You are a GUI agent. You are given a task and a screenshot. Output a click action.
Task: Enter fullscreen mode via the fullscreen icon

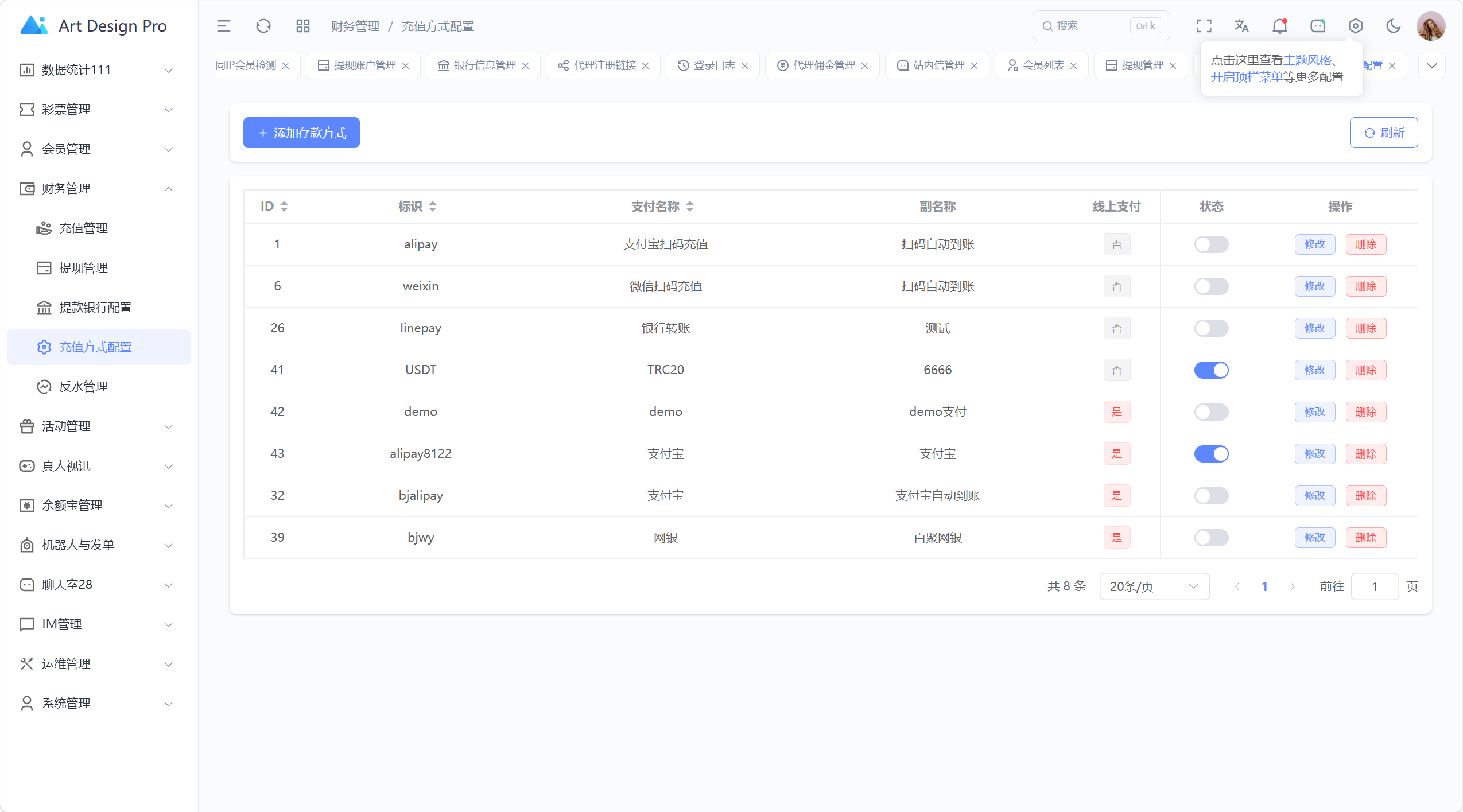point(1204,26)
